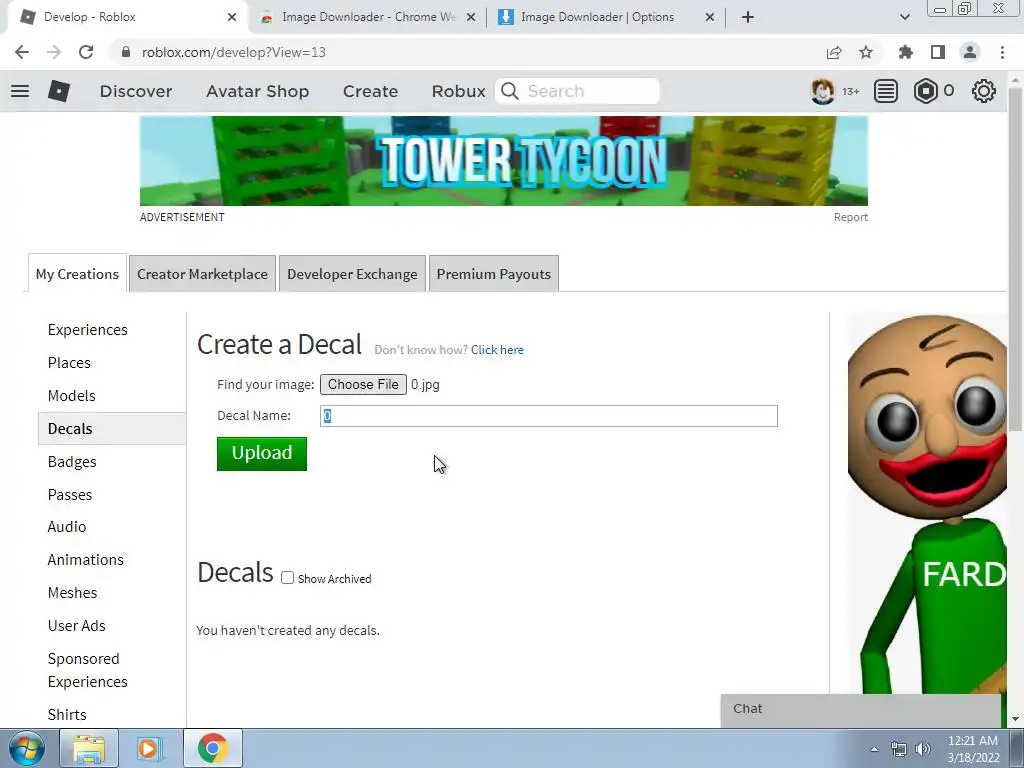This screenshot has height=768, width=1024.
Task: Open a new tab with the plus button
Action: [748, 17]
